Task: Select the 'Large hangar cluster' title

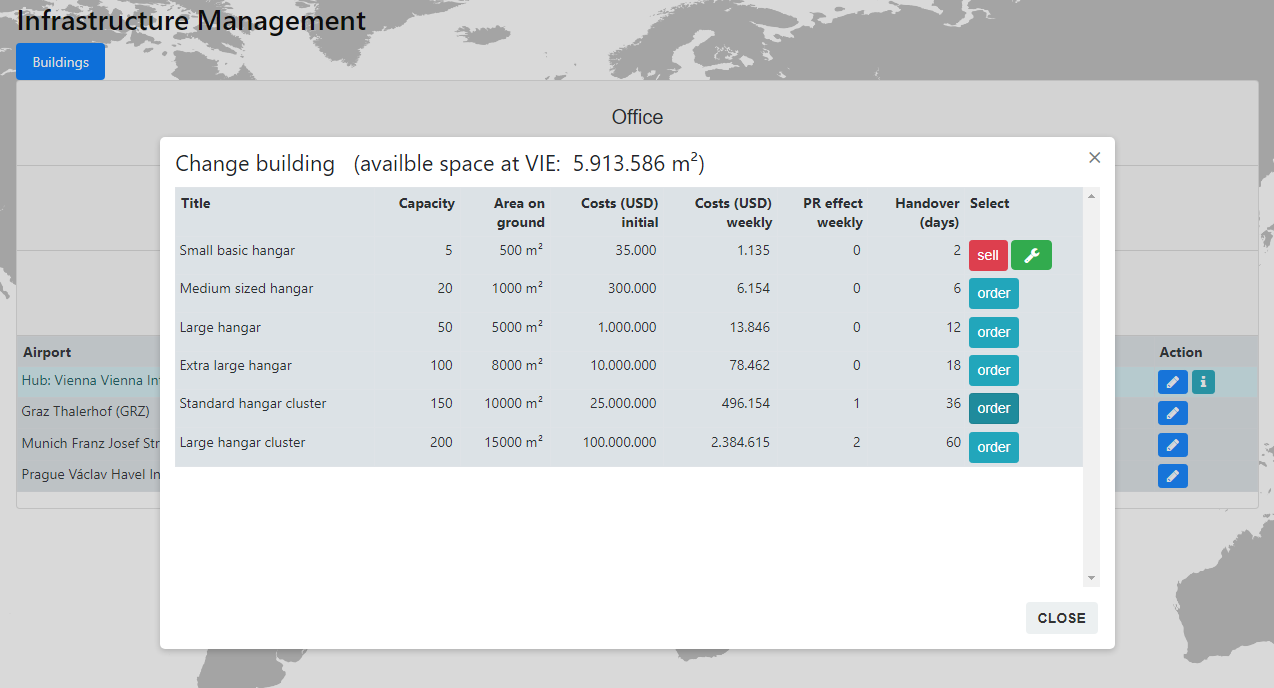Action: tap(241, 442)
